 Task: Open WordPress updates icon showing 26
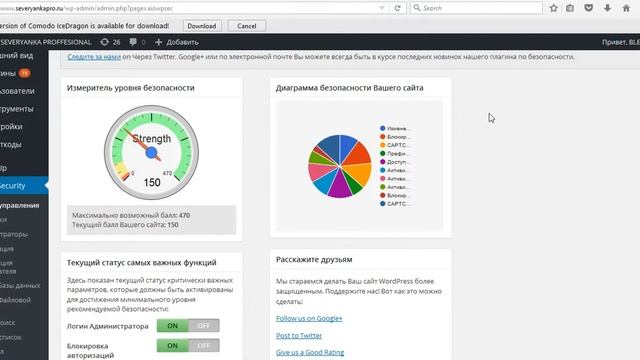point(104,42)
